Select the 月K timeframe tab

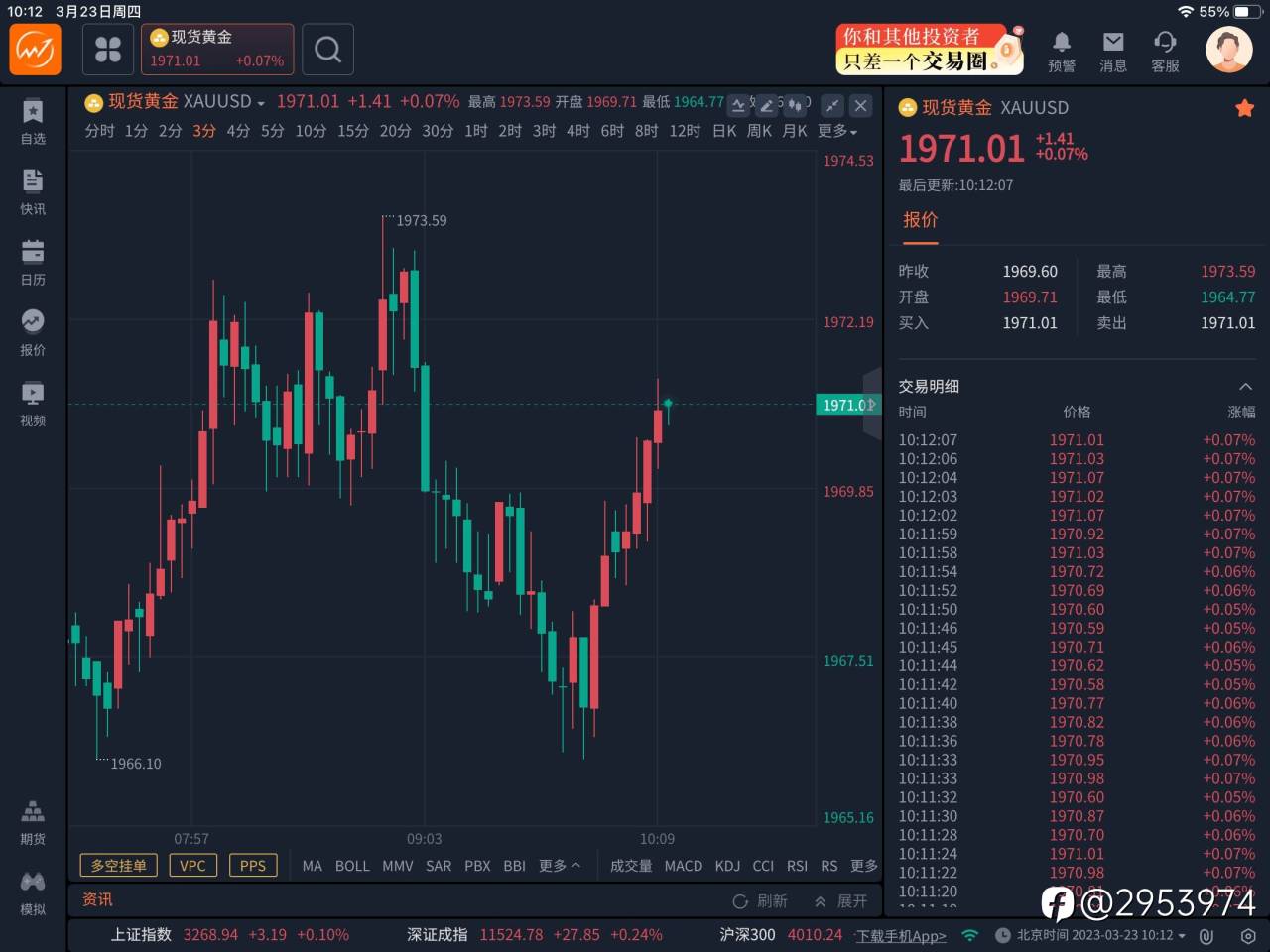[x=795, y=131]
